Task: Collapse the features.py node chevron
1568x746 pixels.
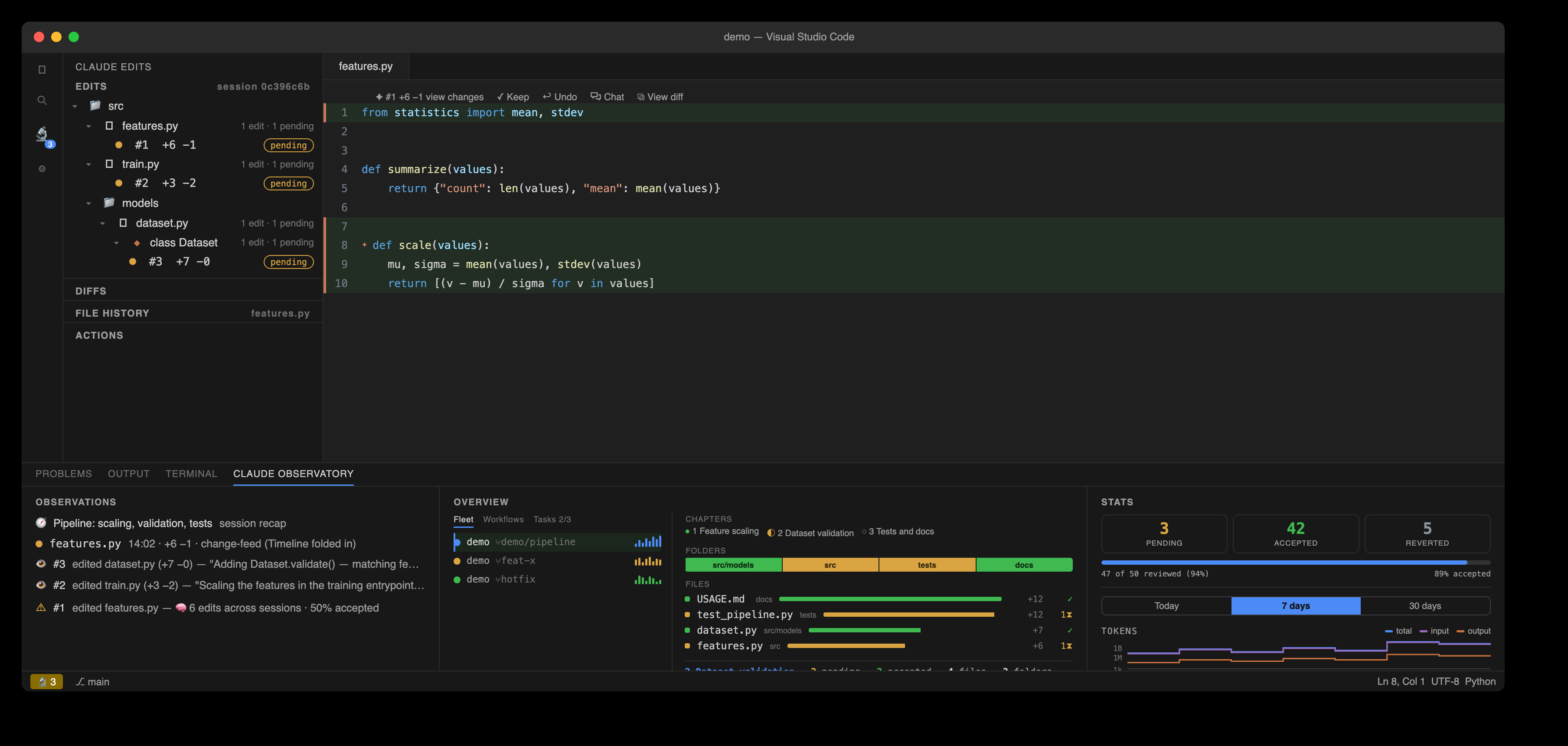Action: tap(89, 126)
